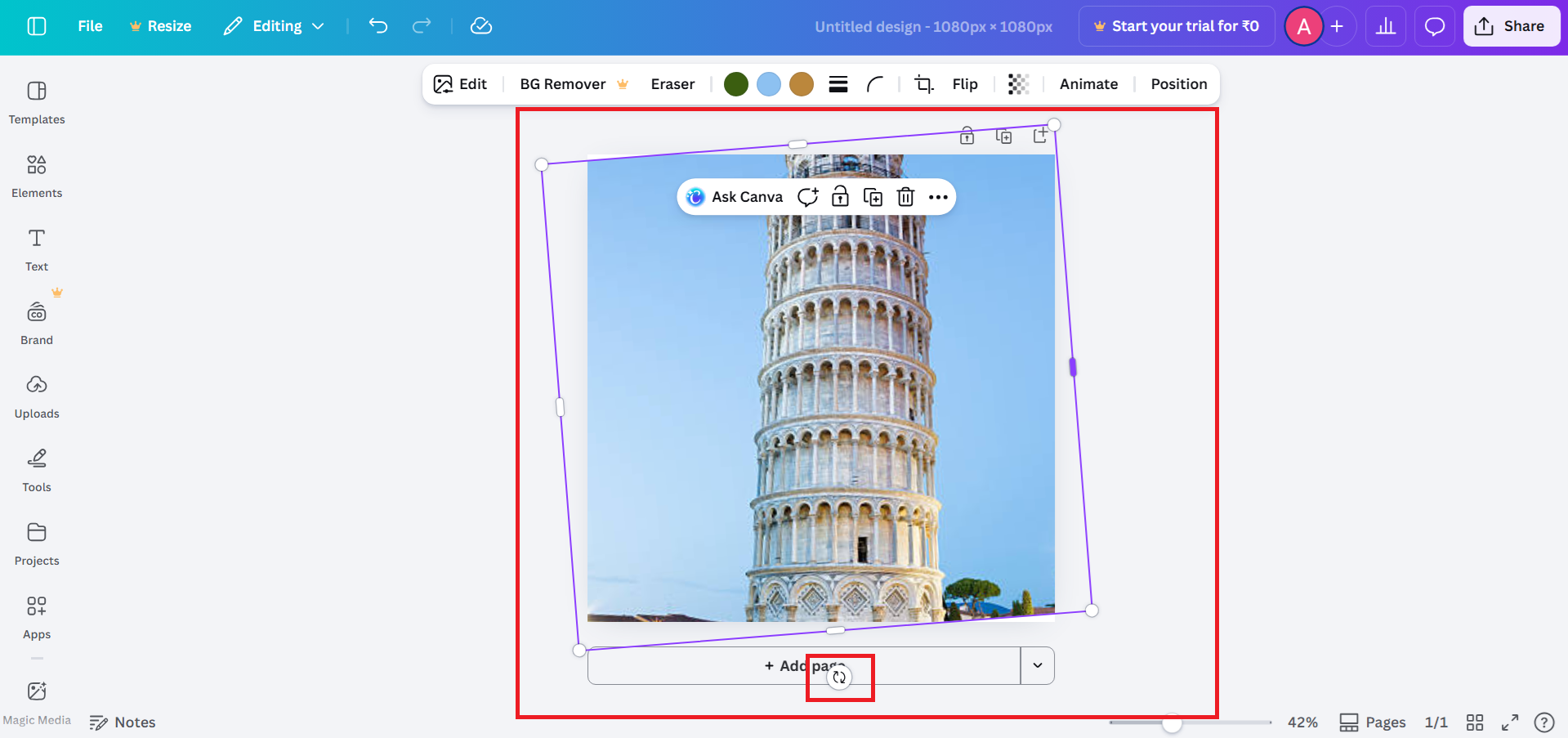This screenshot has height=738, width=1568.
Task: Adjust the zoom slider
Action: click(x=1172, y=722)
